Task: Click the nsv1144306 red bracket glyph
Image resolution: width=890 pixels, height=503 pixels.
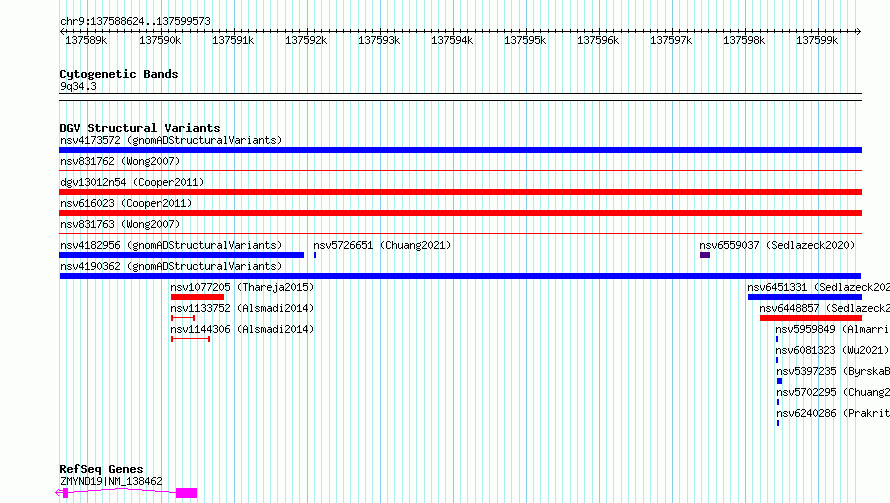Action: pos(191,339)
